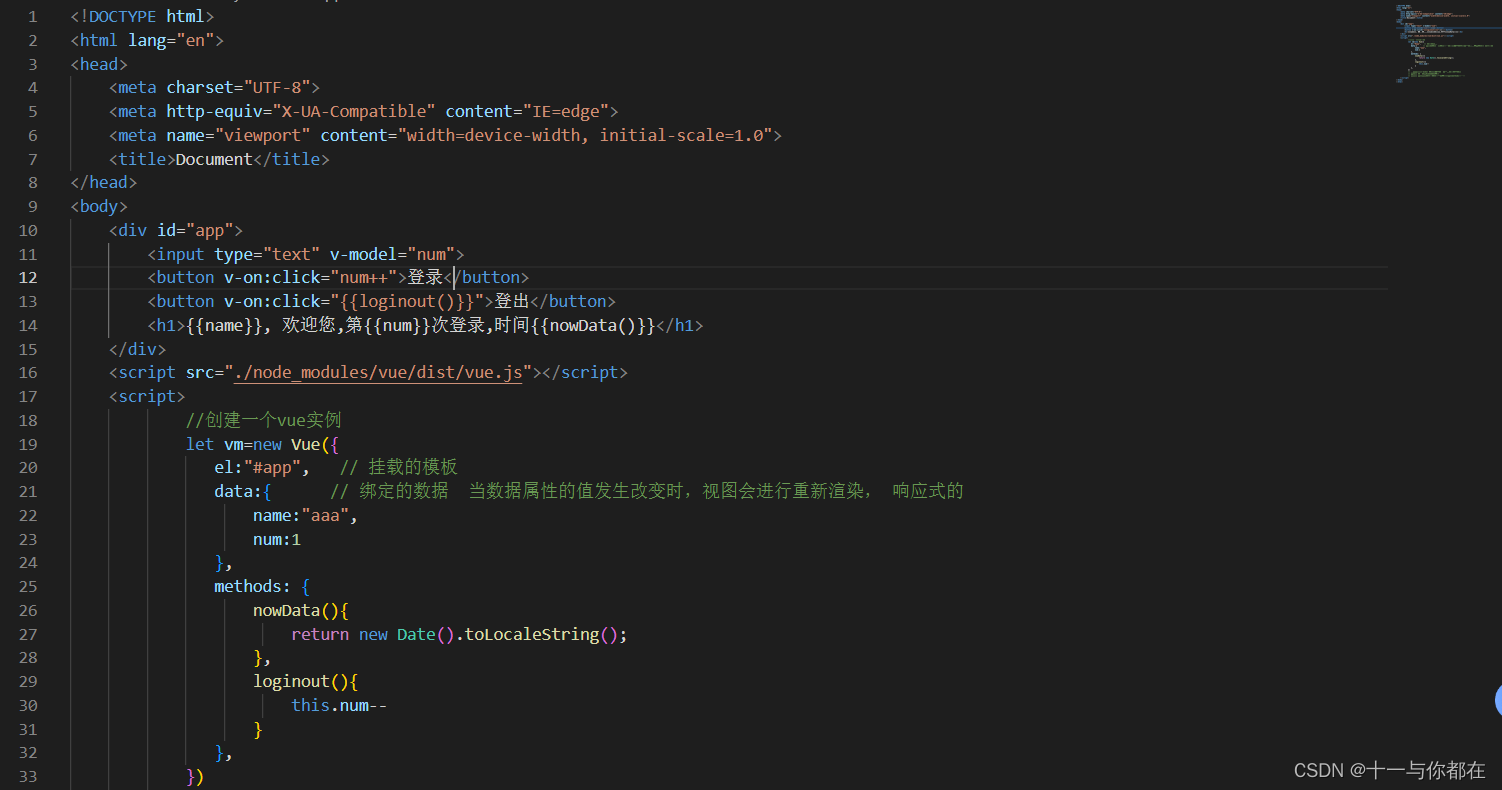The height and width of the screenshot is (790, 1502).
Task: Click the "en" lang attribute value
Action: tap(195, 41)
